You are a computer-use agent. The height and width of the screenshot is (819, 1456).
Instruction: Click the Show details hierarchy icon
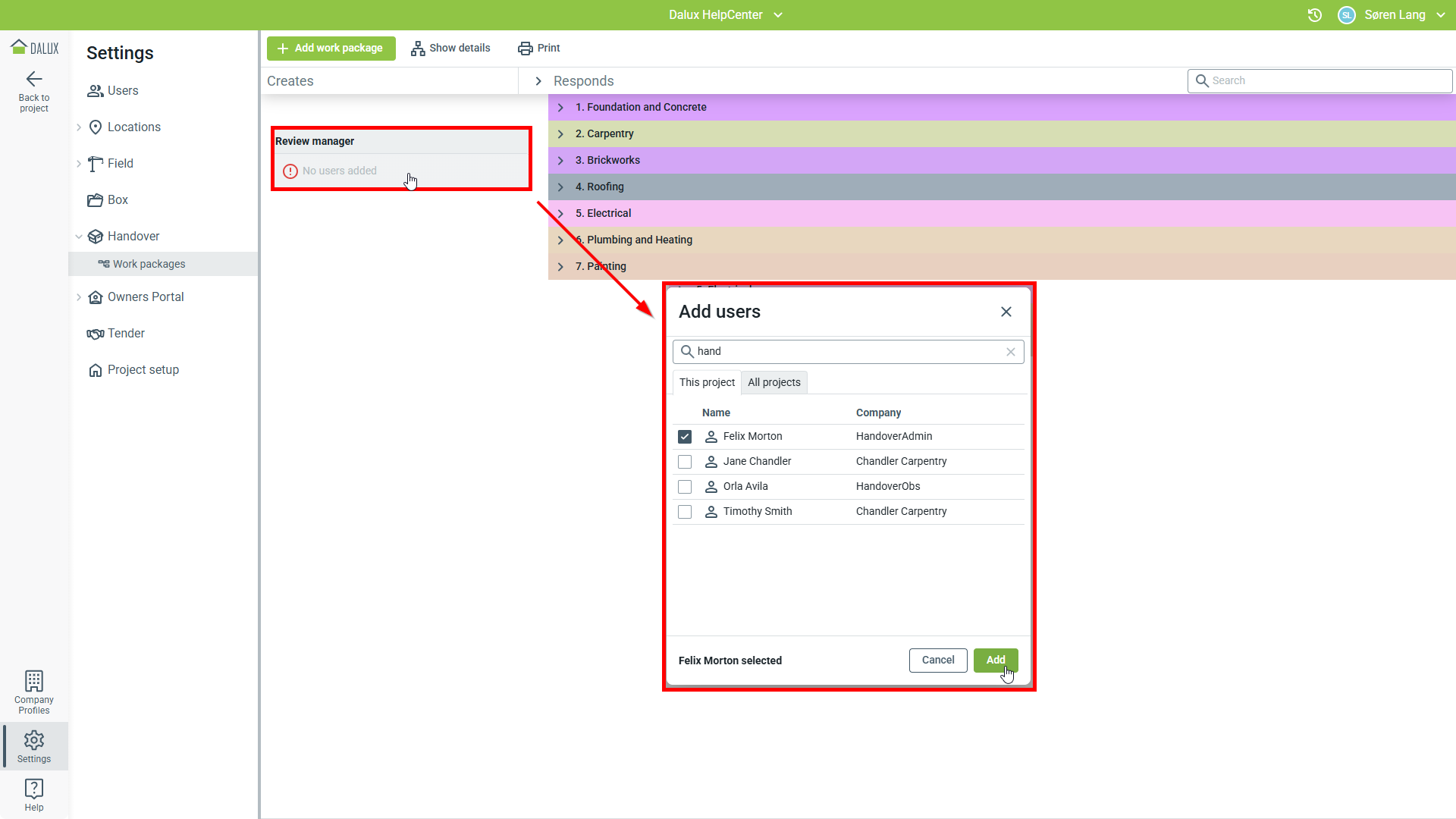coord(418,49)
